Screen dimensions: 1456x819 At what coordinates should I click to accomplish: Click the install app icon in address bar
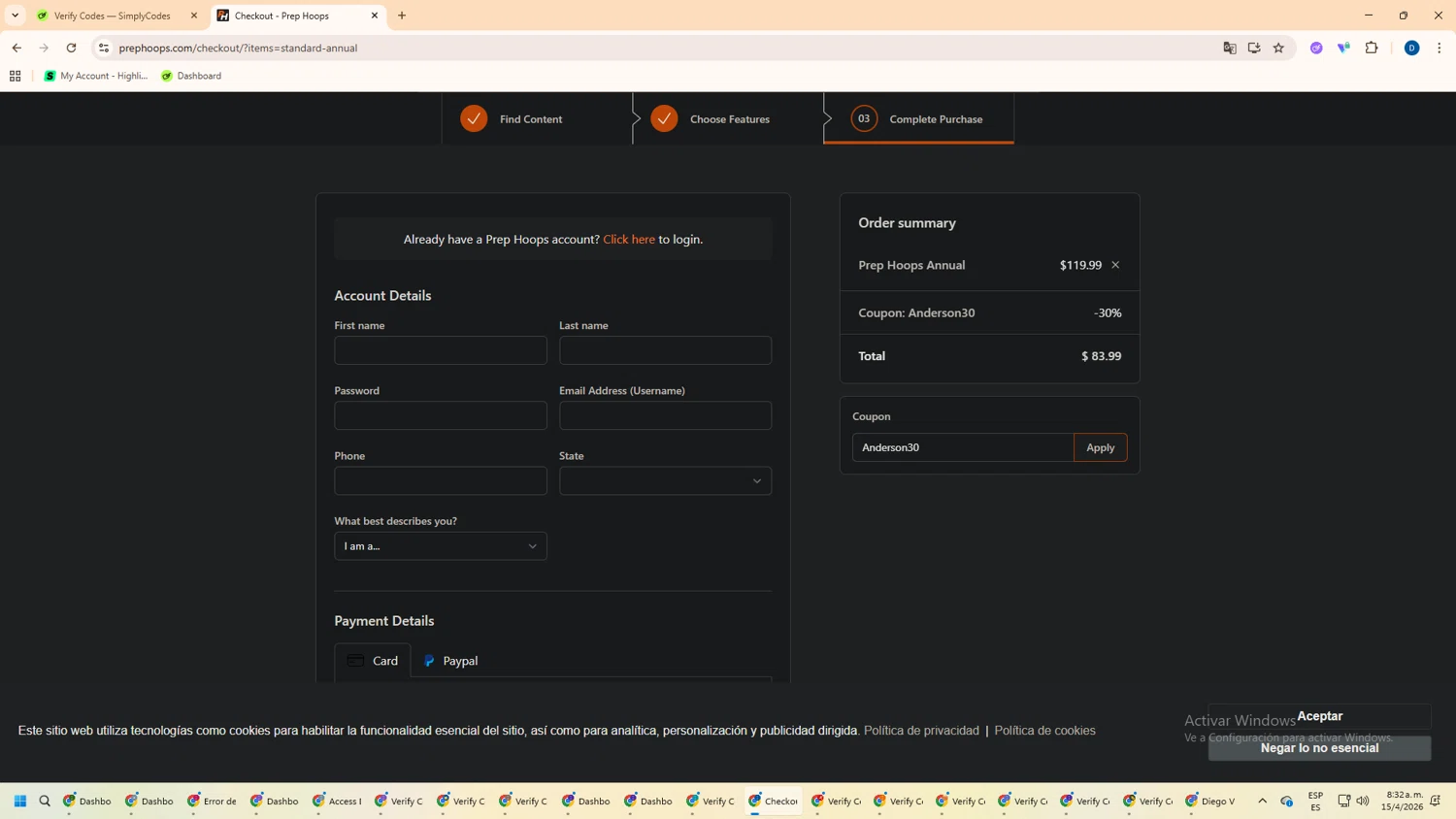click(x=1254, y=48)
